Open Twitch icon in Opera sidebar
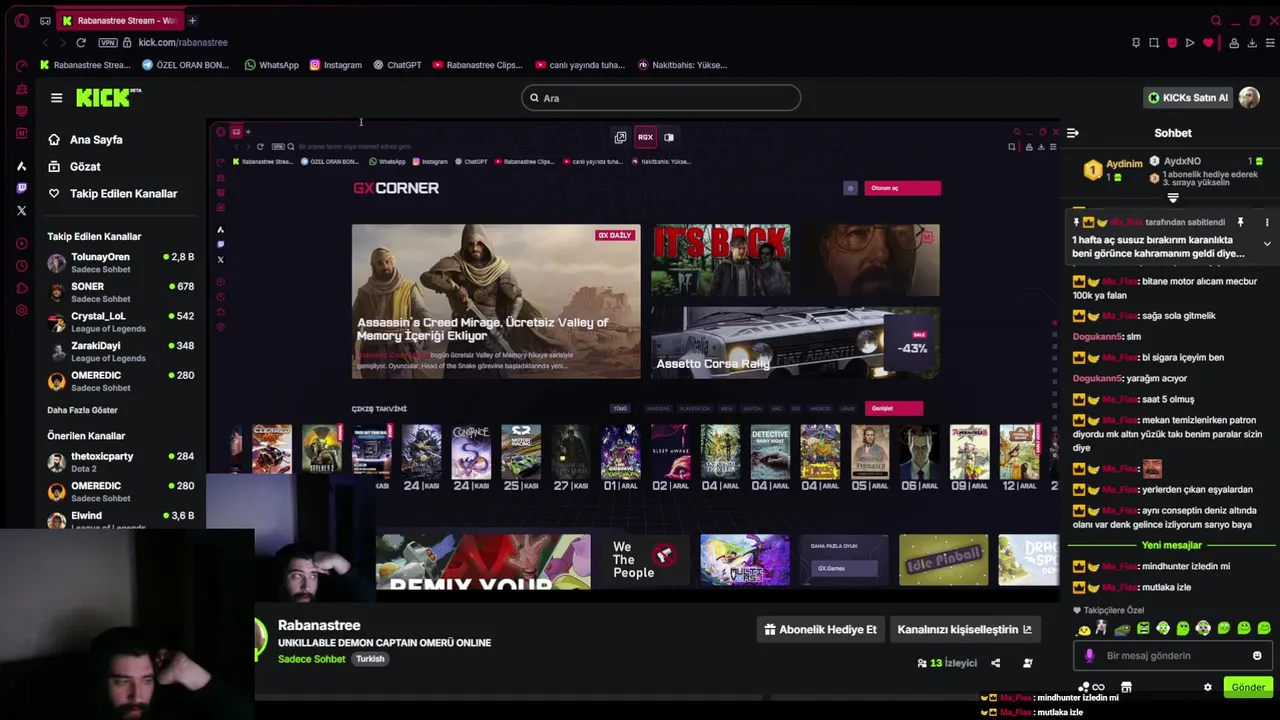The height and width of the screenshot is (720, 1280). click(x=22, y=188)
